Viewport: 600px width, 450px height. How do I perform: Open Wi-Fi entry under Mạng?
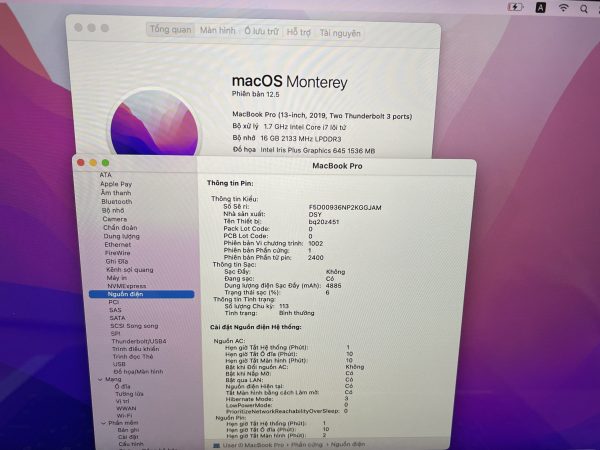(124, 414)
